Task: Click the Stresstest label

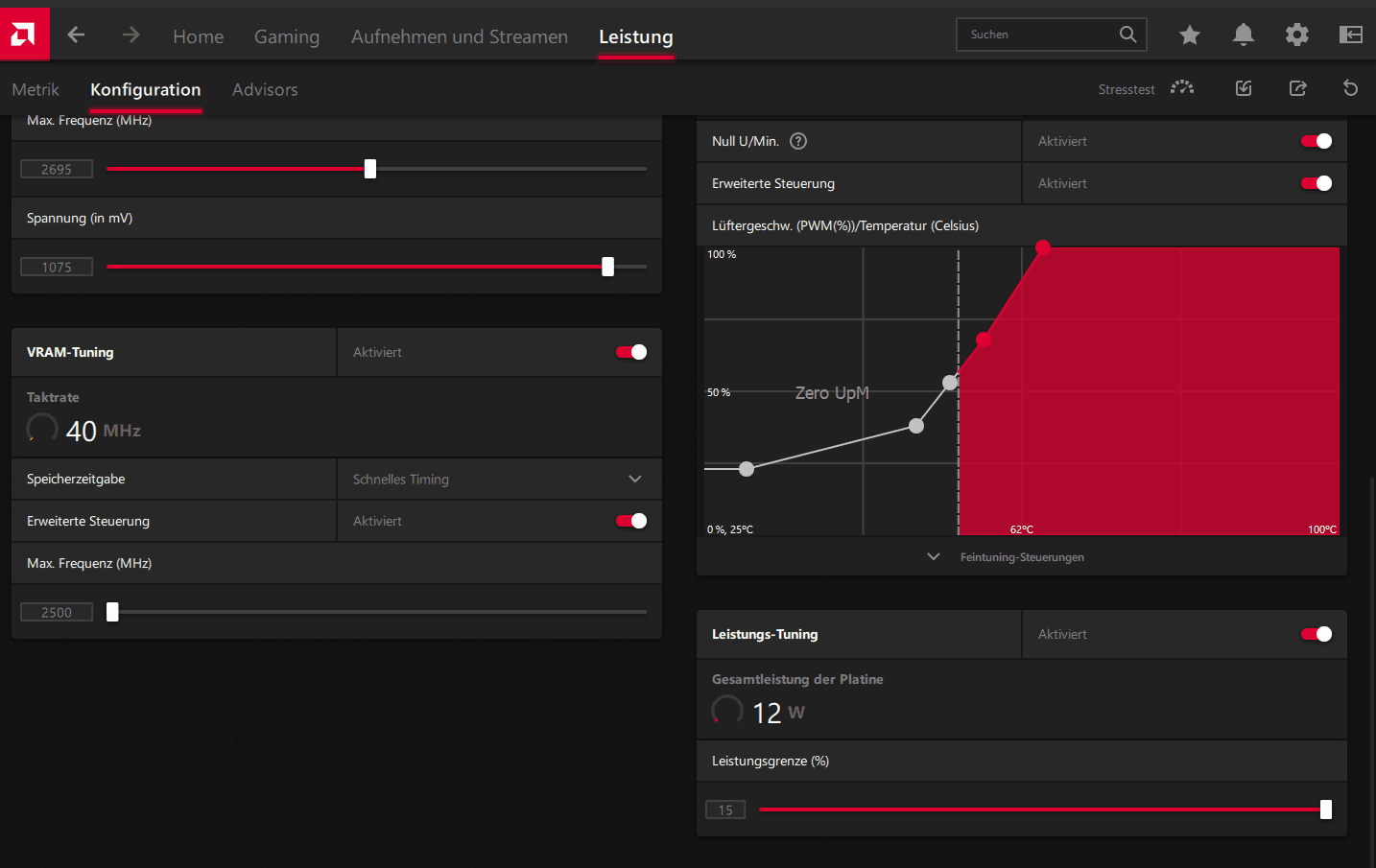Action: click(1127, 89)
